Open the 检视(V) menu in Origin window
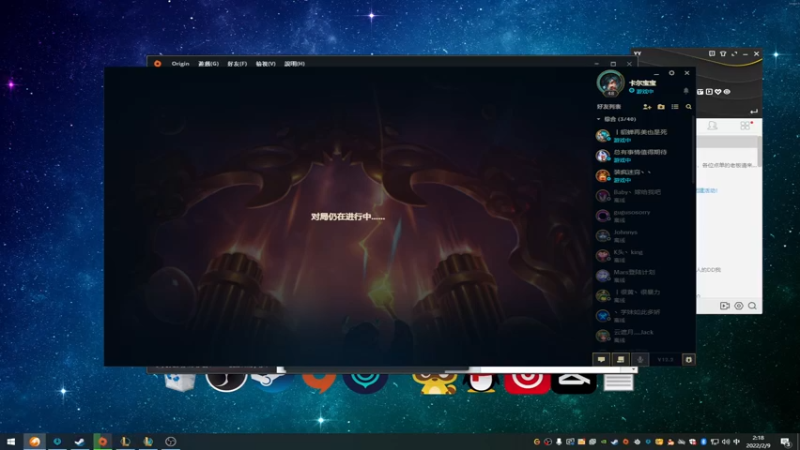 pyautogui.click(x=265, y=64)
